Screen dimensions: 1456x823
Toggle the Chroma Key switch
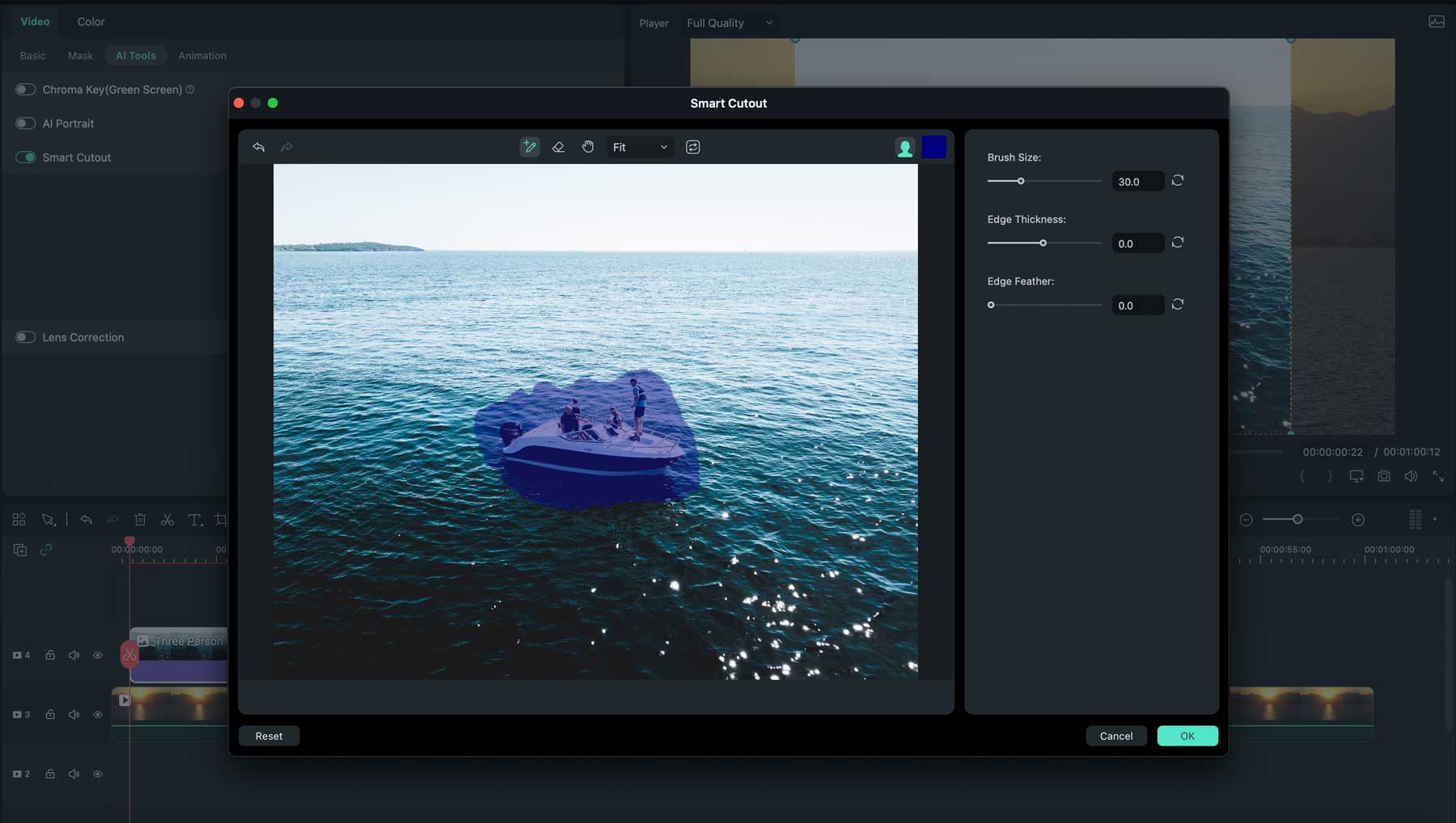click(x=25, y=90)
